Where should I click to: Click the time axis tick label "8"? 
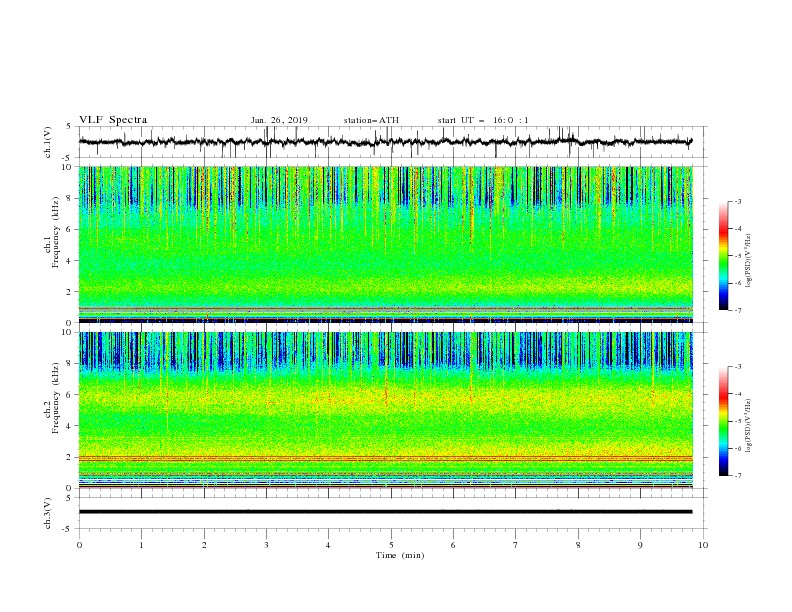point(578,545)
